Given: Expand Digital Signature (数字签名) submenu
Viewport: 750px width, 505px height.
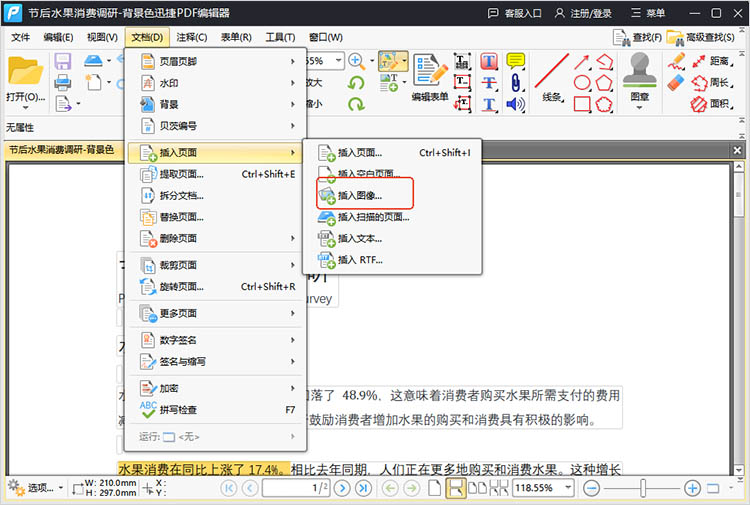Looking at the screenshot, I should (x=217, y=340).
